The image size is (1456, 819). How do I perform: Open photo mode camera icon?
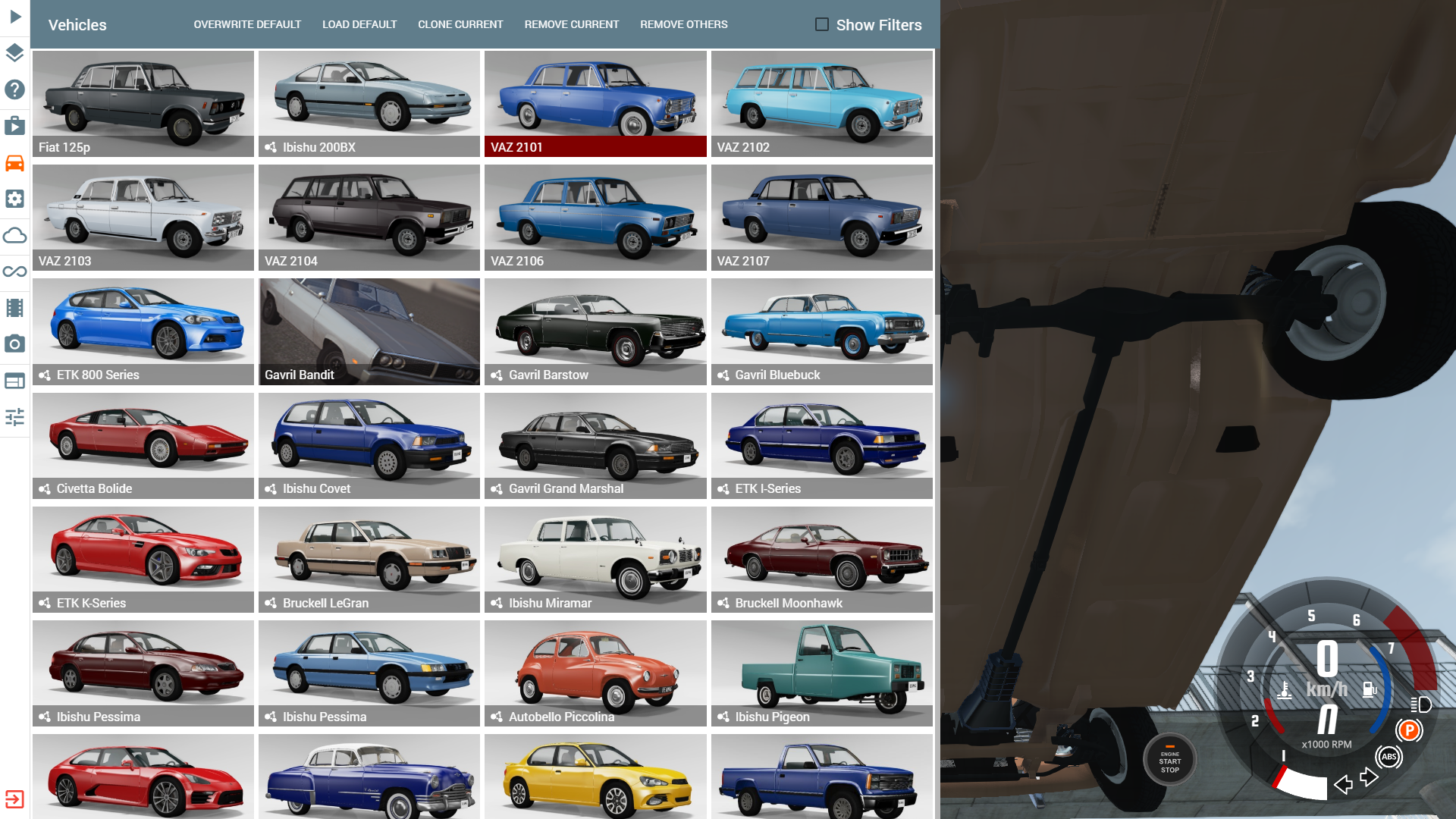[15, 344]
